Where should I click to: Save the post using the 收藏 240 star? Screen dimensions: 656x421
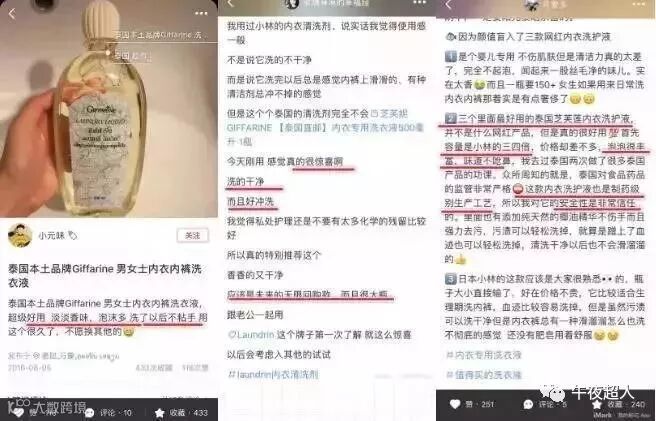pos(597,404)
